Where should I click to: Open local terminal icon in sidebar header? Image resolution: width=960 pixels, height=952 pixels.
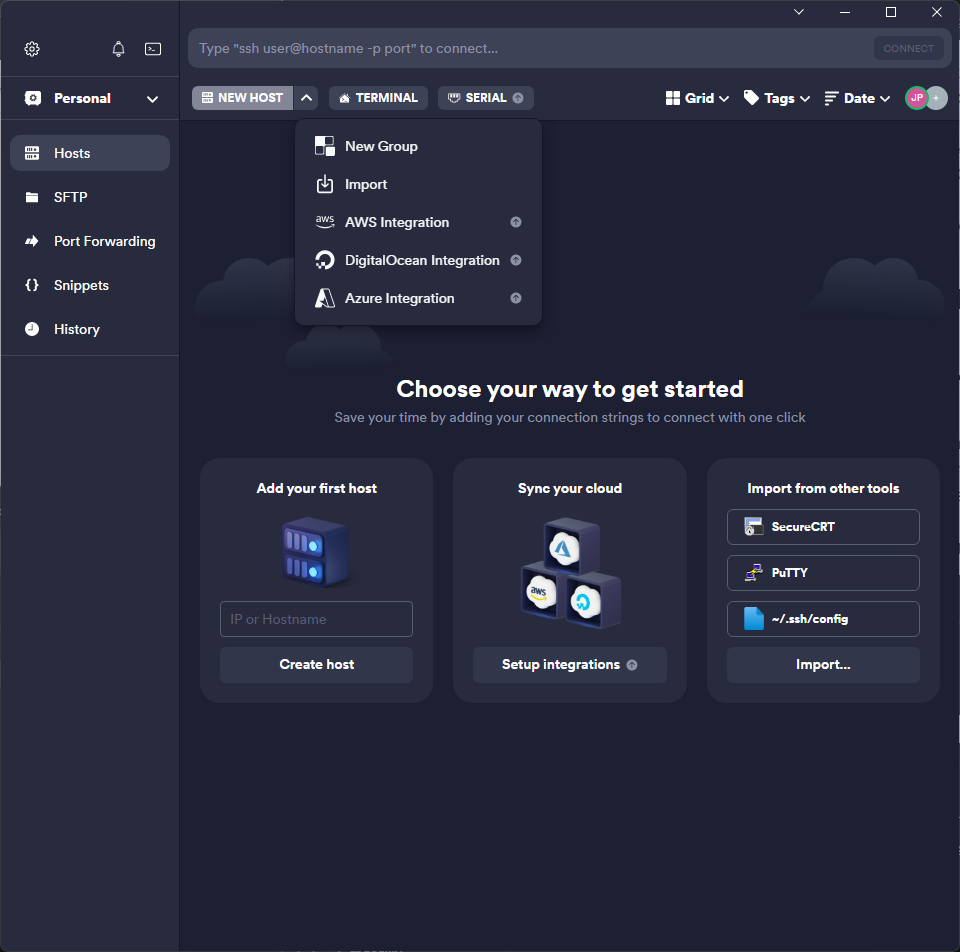pos(153,49)
